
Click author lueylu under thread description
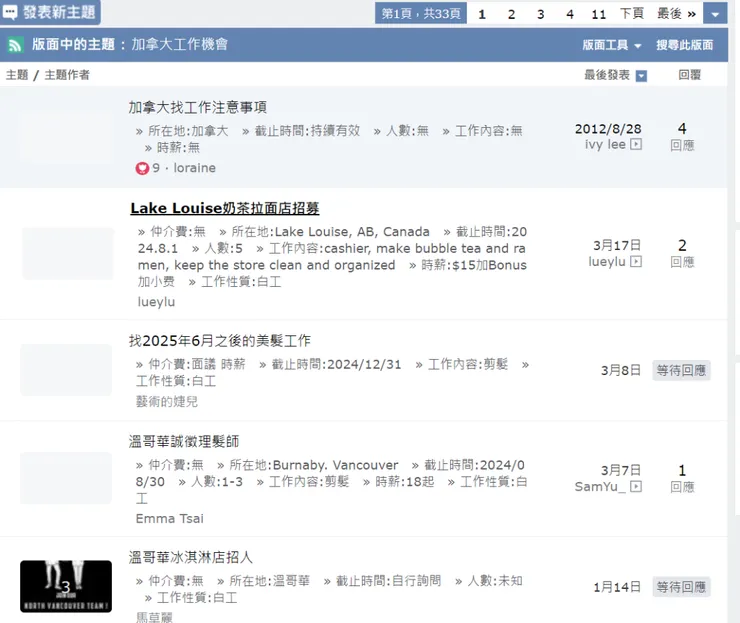point(156,302)
